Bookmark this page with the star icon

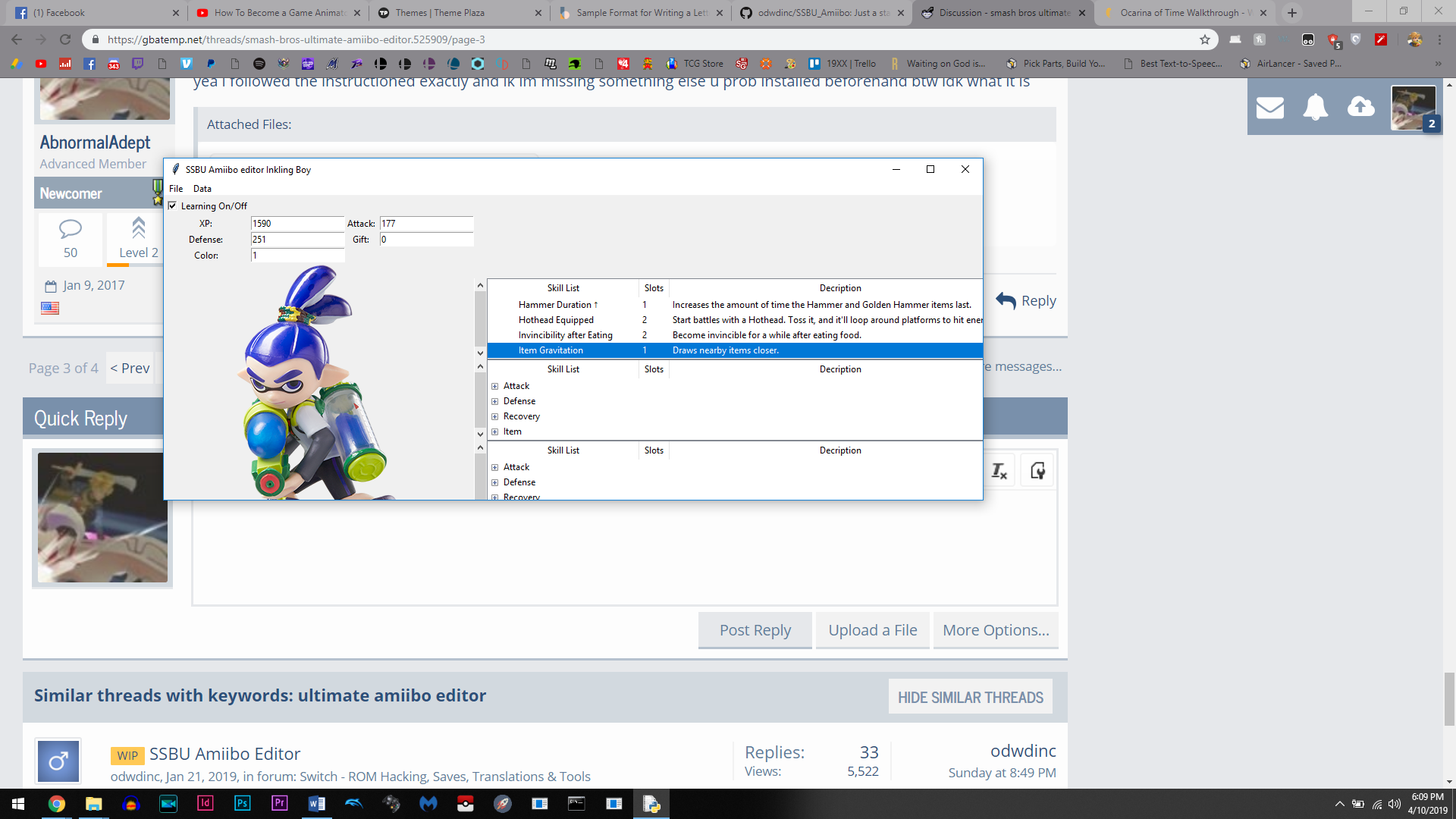click(1205, 39)
